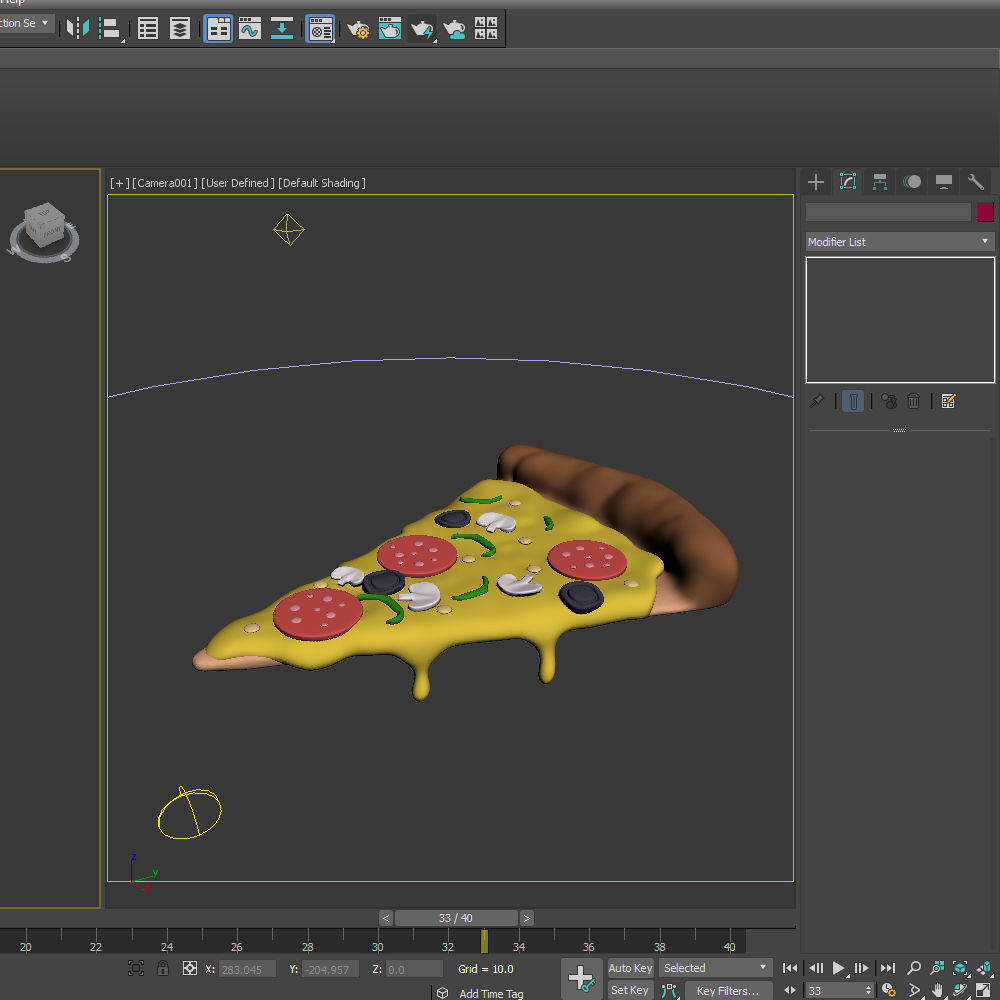The width and height of the screenshot is (1000, 1000).
Task: Click the X coordinate field
Action: (x=247, y=969)
